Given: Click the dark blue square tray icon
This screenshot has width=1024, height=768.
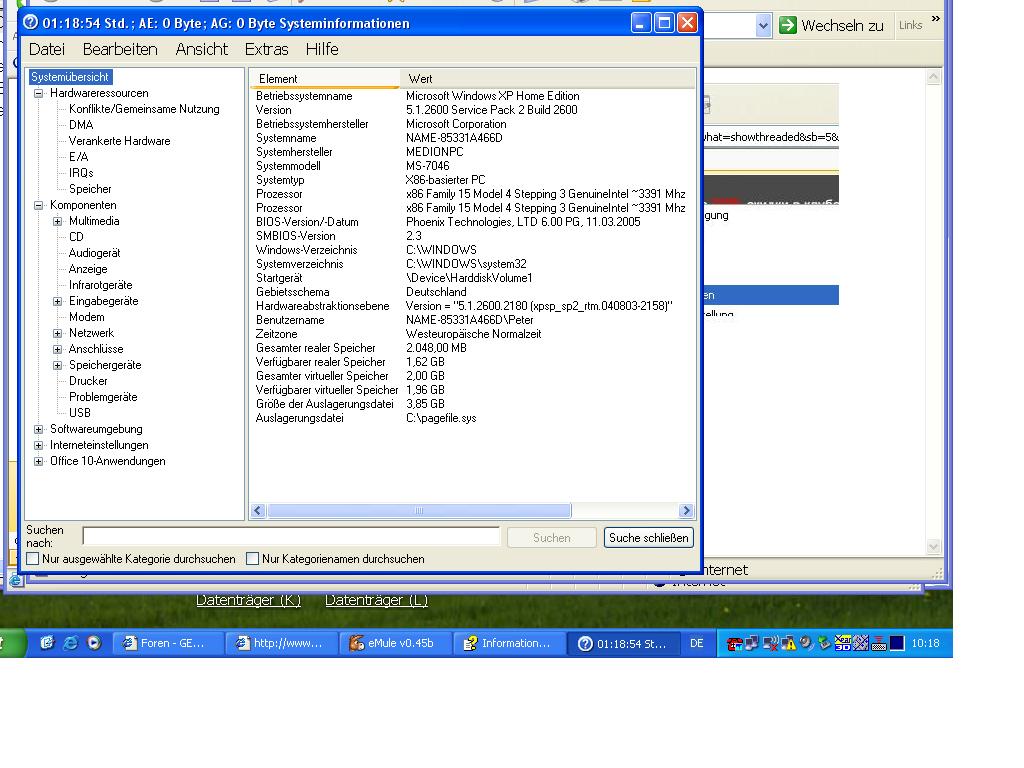Looking at the screenshot, I should 897,643.
